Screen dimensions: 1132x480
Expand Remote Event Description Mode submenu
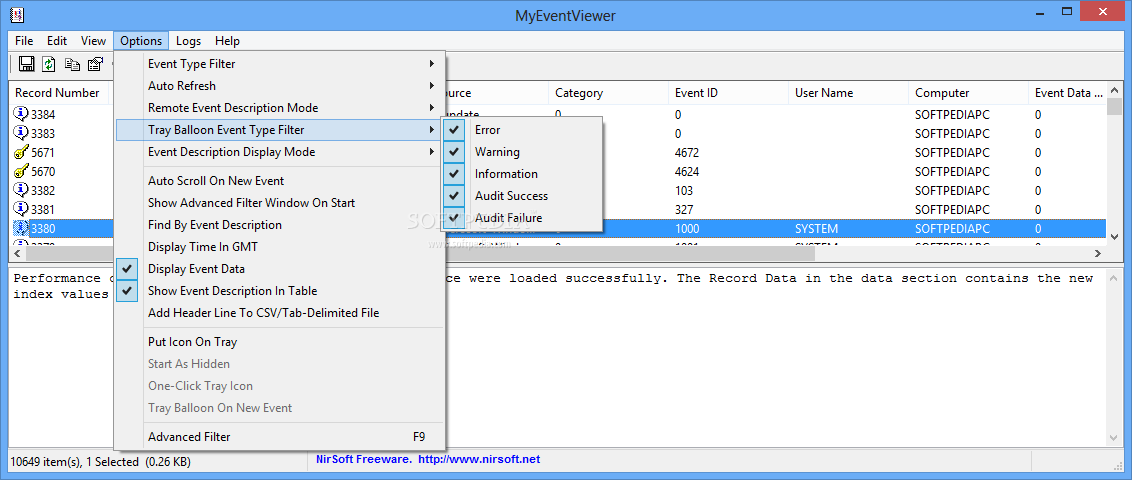pyautogui.click(x=279, y=108)
